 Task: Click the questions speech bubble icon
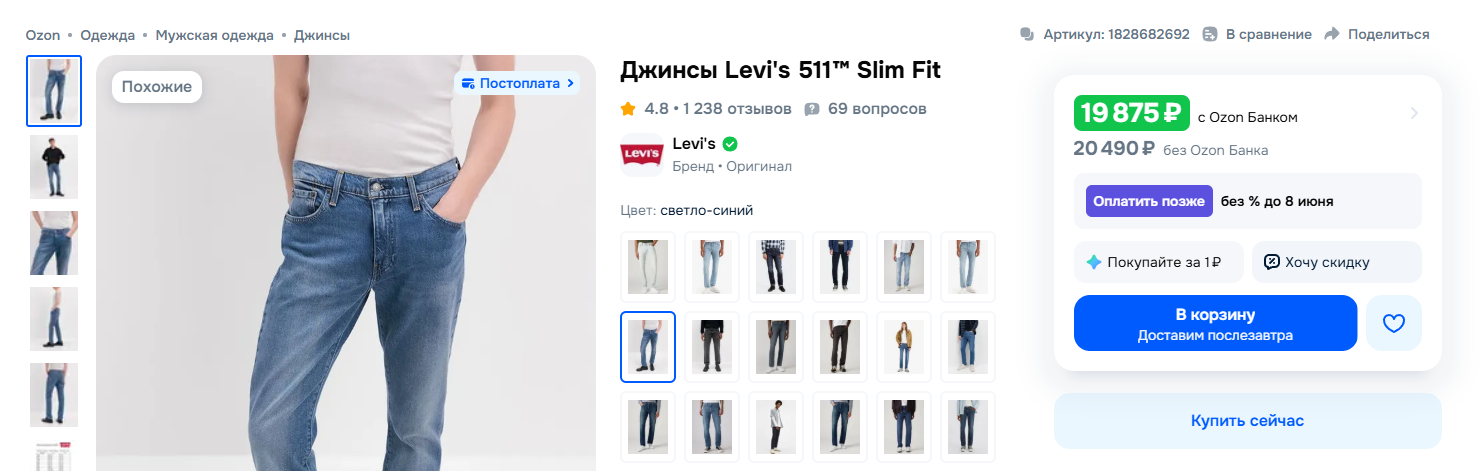click(x=812, y=108)
